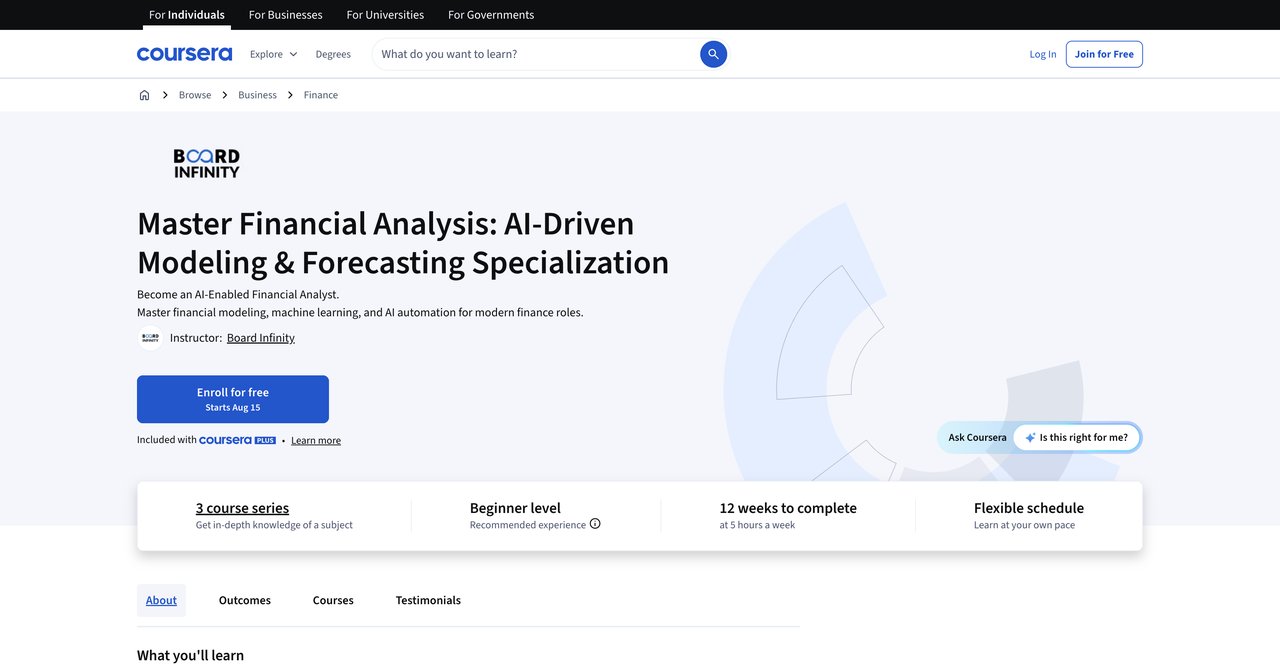This screenshot has width=1280, height=670.
Task: Click the 'Get in-depth knowledge of a subject' text
Action: (274, 525)
